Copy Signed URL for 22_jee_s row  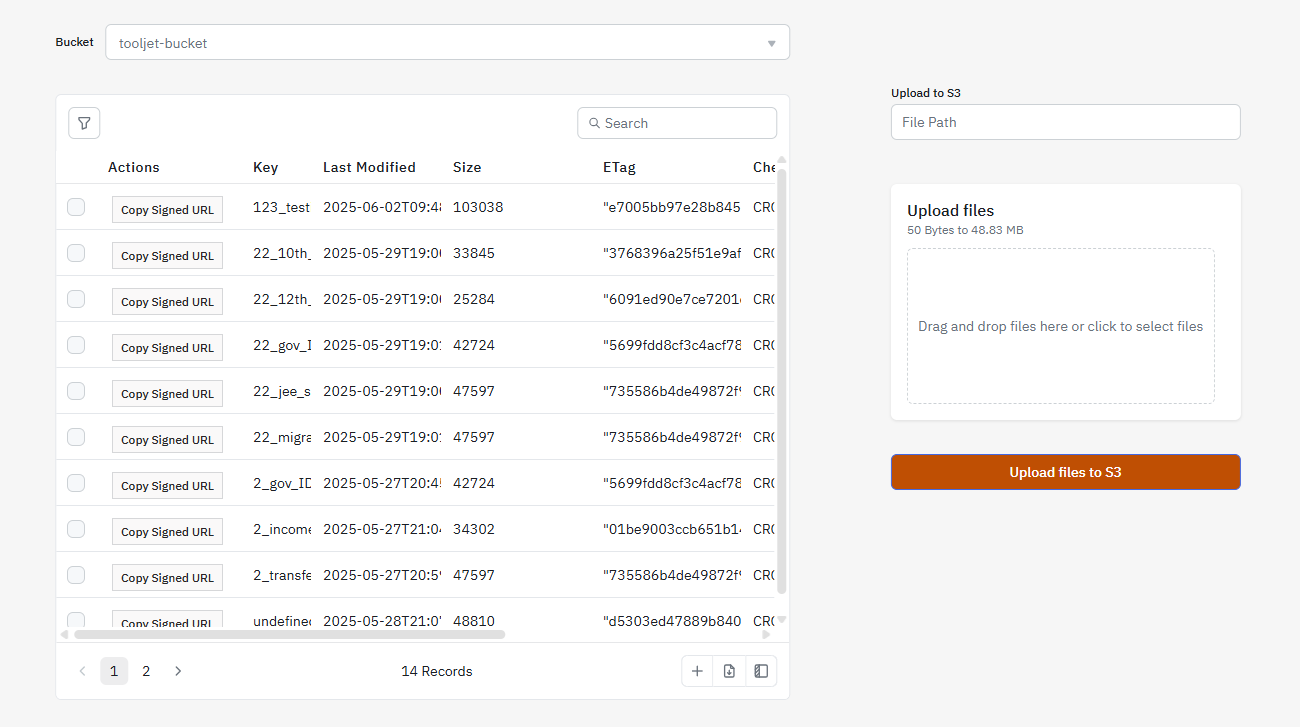pyautogui.click(x=167, y=394)
